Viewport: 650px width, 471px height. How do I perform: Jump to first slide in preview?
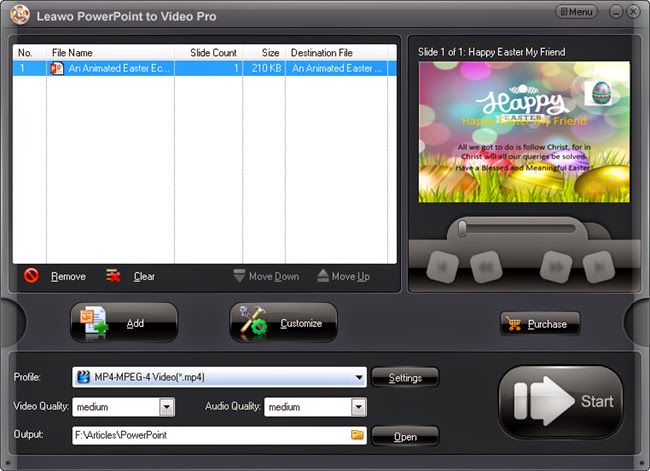(x=442, y=267)
